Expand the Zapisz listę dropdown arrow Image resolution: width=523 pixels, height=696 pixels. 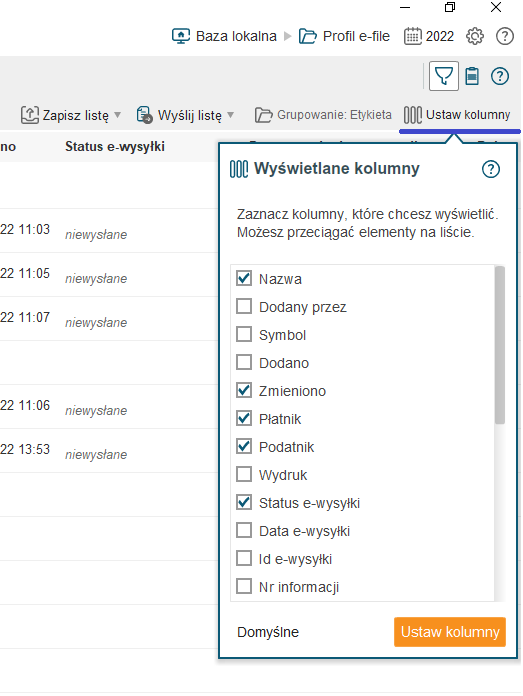pos(118,115)
